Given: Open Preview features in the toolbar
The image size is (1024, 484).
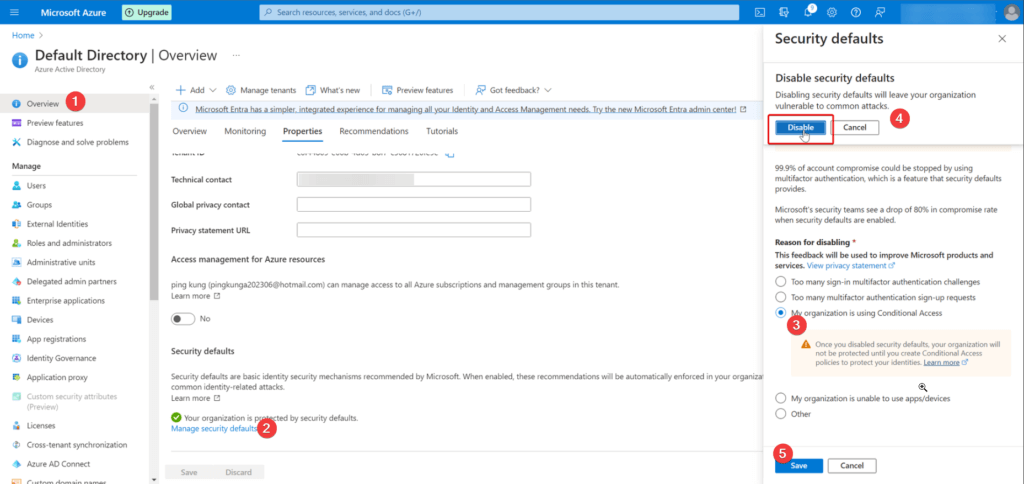Looking at the screenshot, I should (417, 90).
